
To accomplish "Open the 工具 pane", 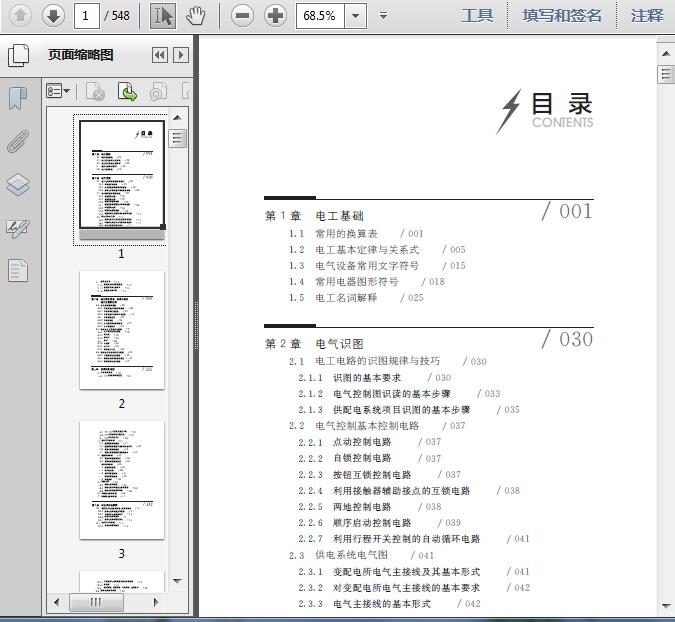I will (x=477, y=16).
